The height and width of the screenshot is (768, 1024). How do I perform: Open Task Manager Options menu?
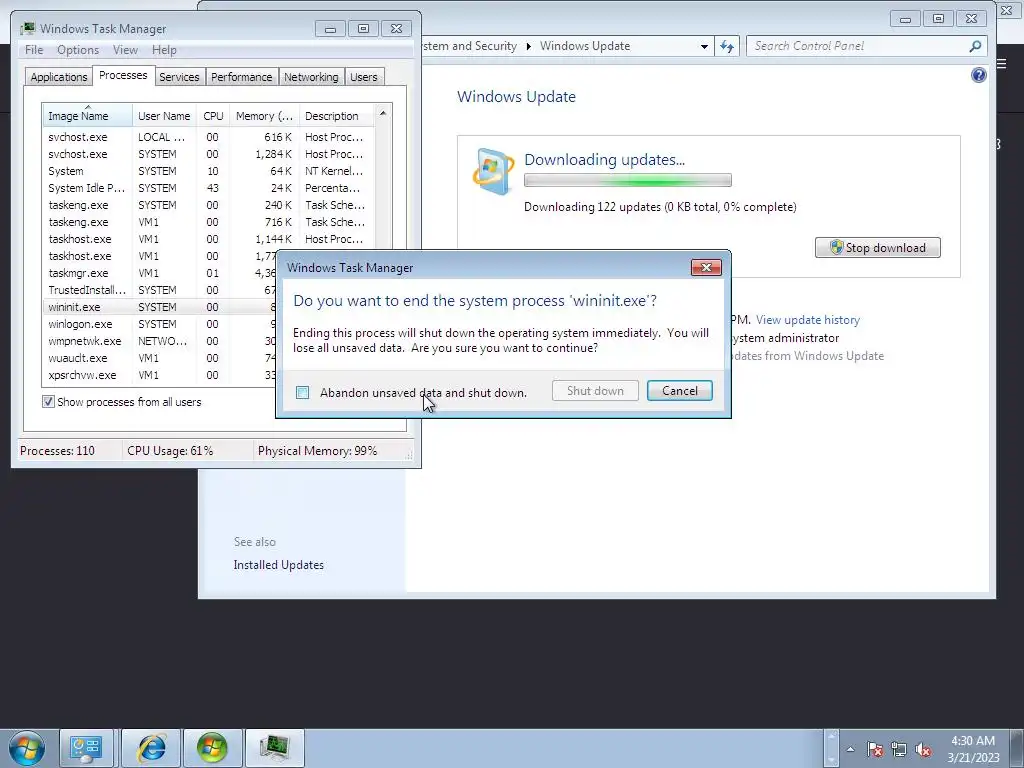pos(78,50)
